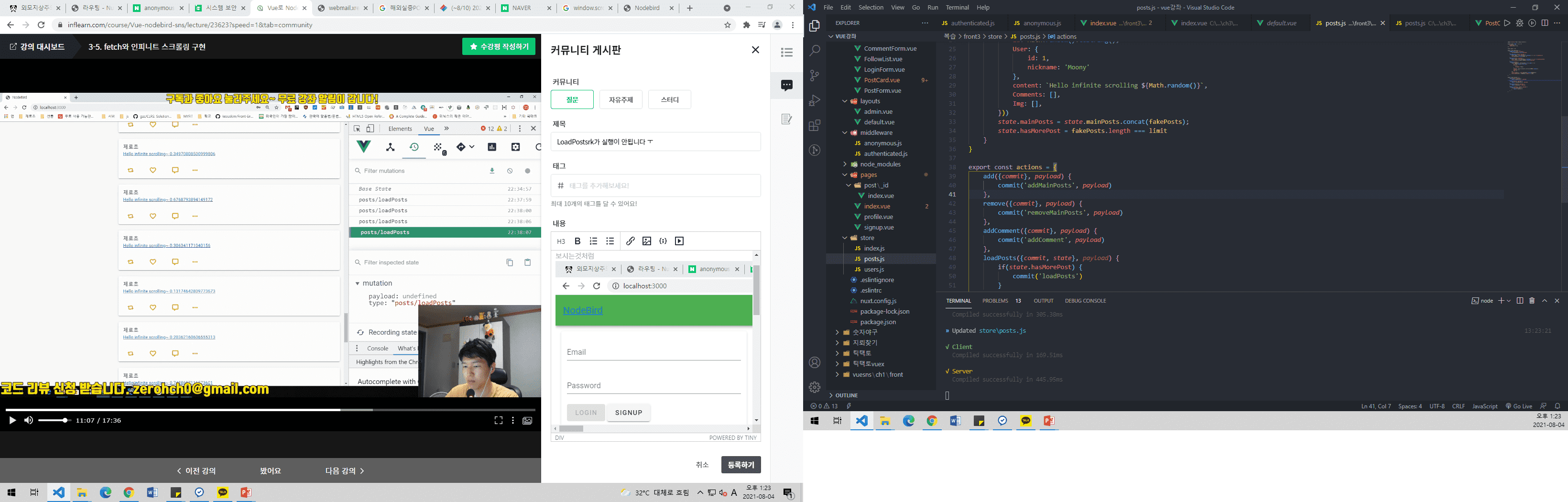Go to 다음 강의

(x=345, y=471)
